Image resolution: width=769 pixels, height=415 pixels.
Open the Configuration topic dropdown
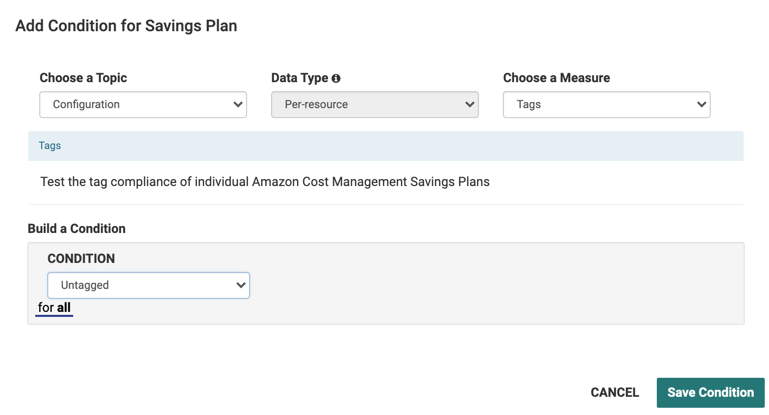pos(143,104)
